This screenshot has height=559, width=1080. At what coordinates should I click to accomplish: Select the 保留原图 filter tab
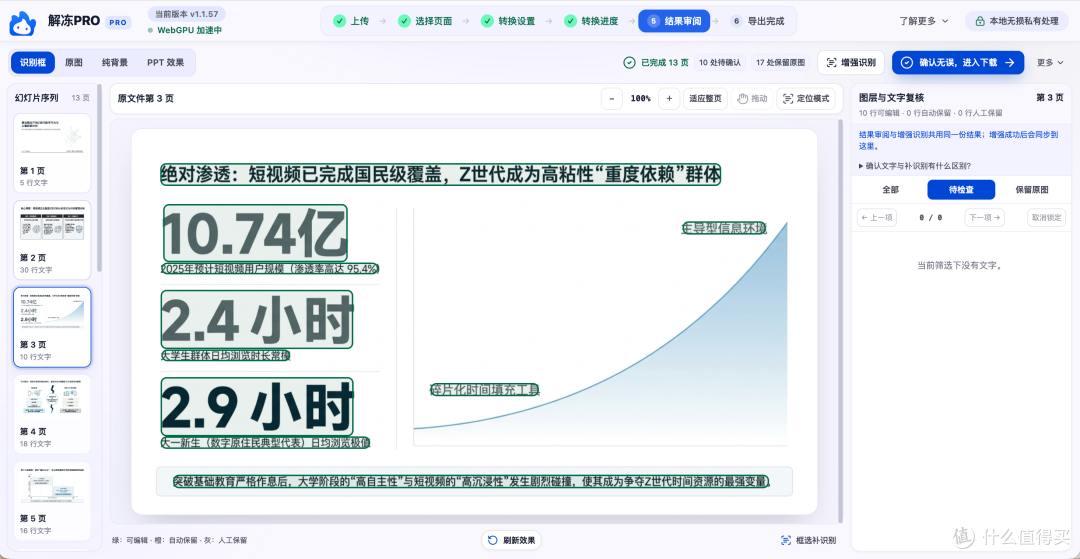point(1032,189)
